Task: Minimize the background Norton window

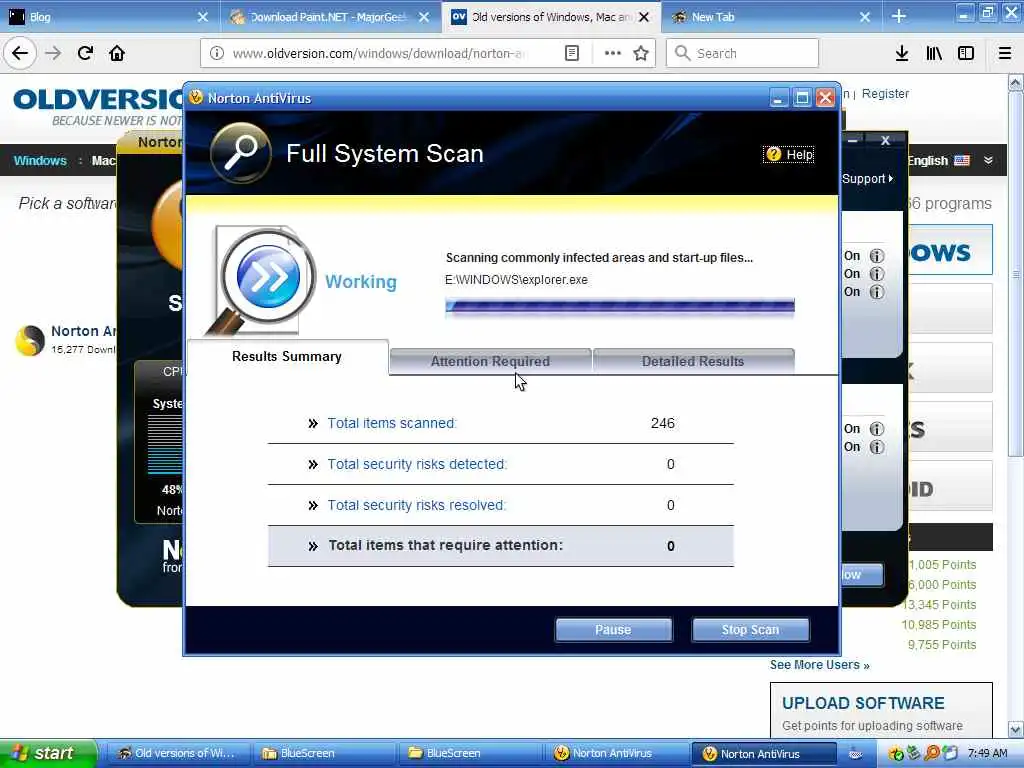Action: pos(853,140)
